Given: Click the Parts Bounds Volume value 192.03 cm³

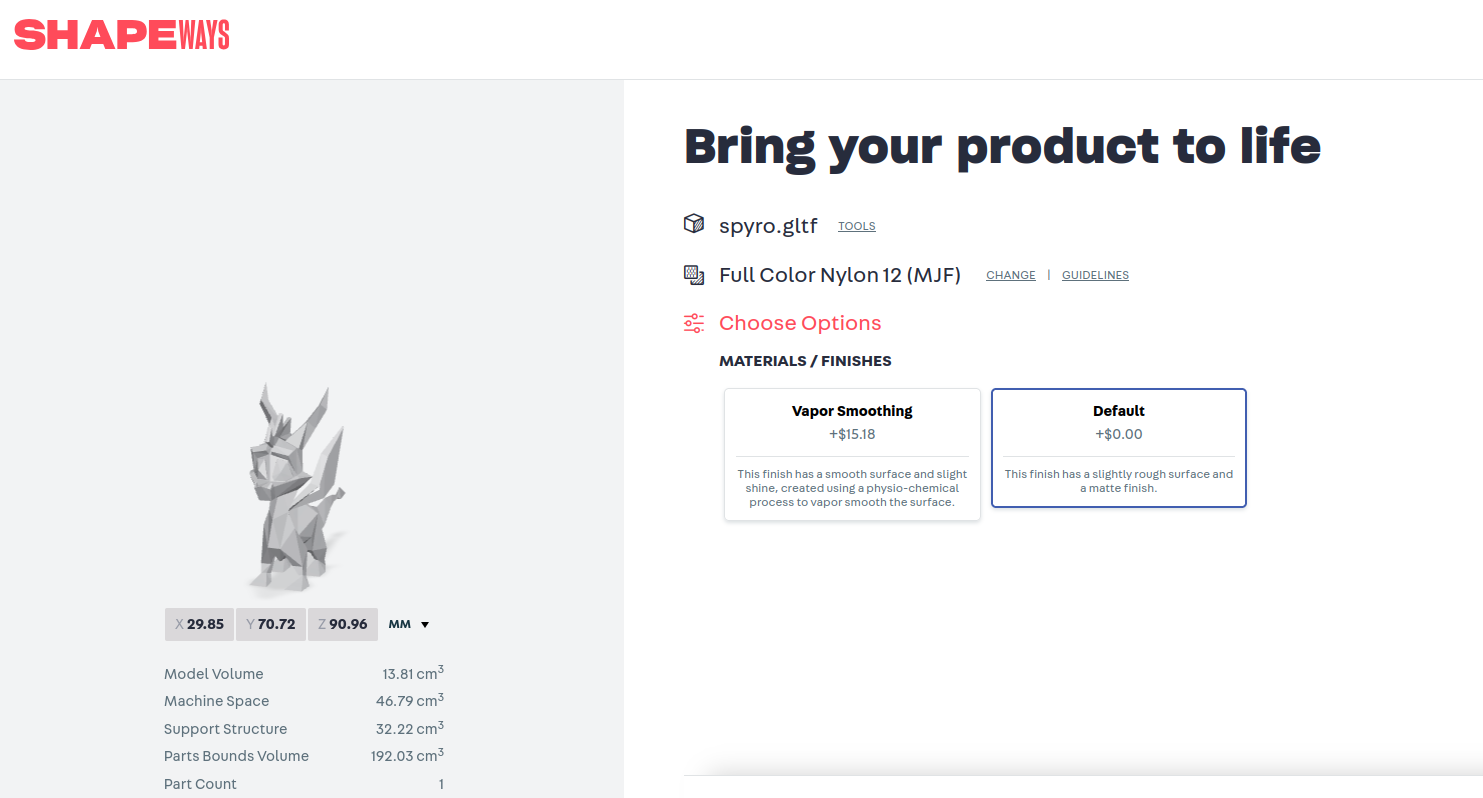Looking at the screenshot, I should click(x=407, y=755).
